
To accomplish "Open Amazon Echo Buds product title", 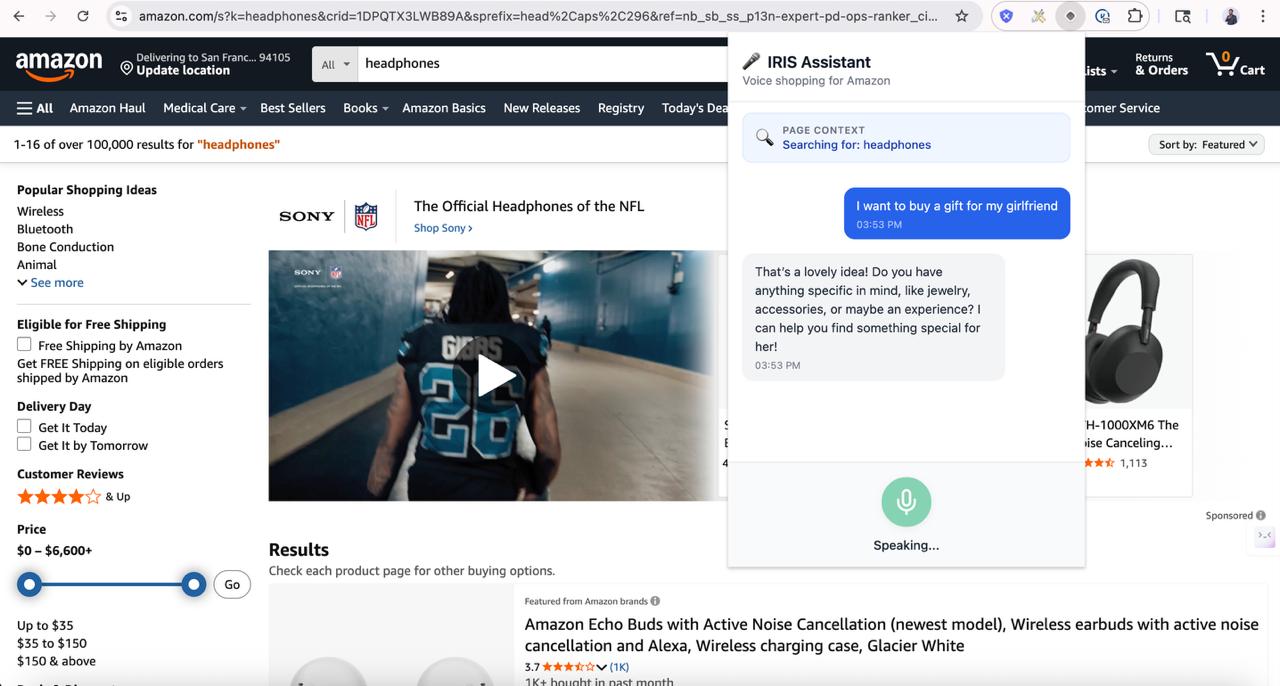I will point(891,635).
